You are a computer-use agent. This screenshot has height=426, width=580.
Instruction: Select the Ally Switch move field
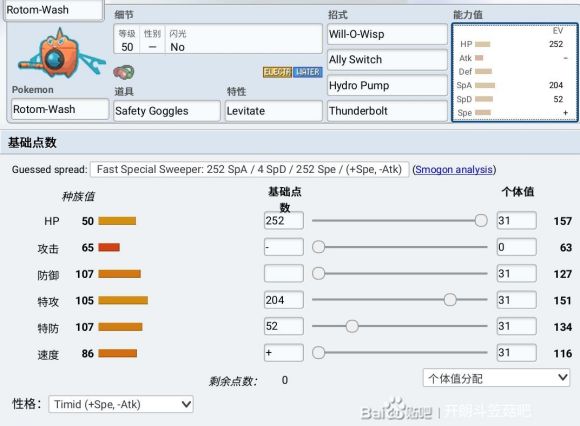[387, 60]
